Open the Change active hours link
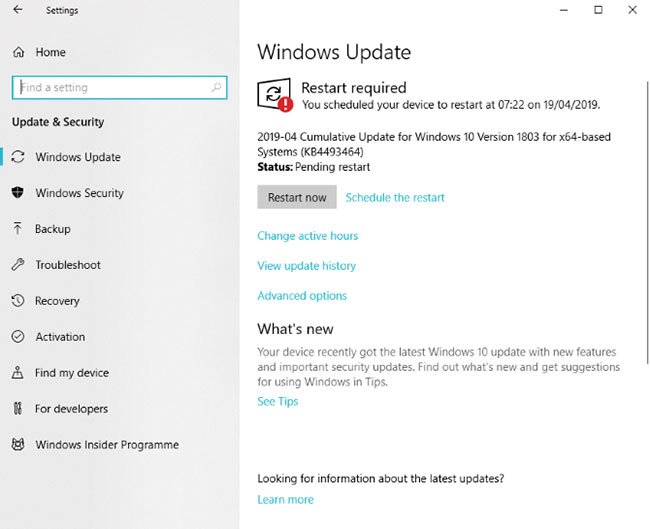The height and width of the screenshot is (529, 650). 308,236
